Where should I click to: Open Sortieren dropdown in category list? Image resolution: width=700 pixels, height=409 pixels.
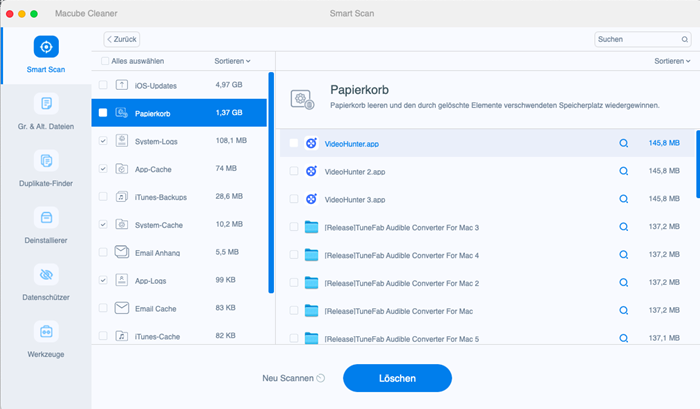click(x=232, y=61)
